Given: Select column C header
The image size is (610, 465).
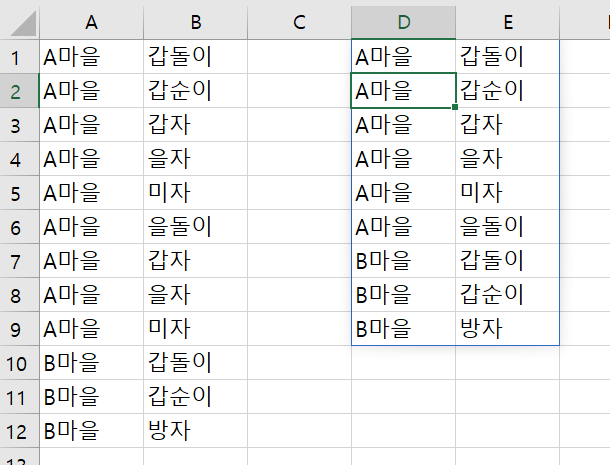Looking at the screenshot, I should [x=300, y=23].
